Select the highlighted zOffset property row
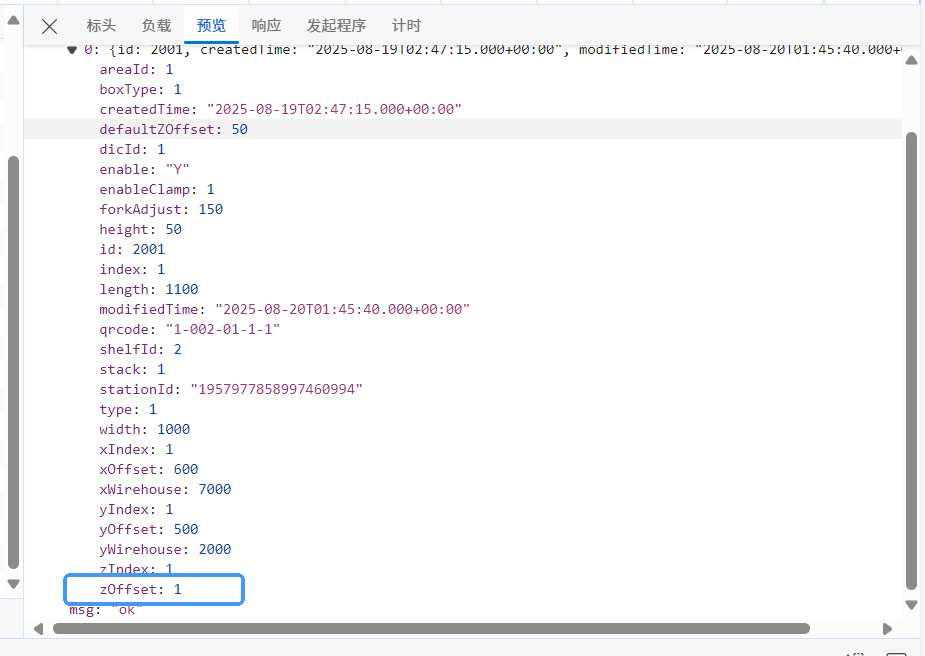This screenshot has height=656, width=925. click(x=154, y=590)
